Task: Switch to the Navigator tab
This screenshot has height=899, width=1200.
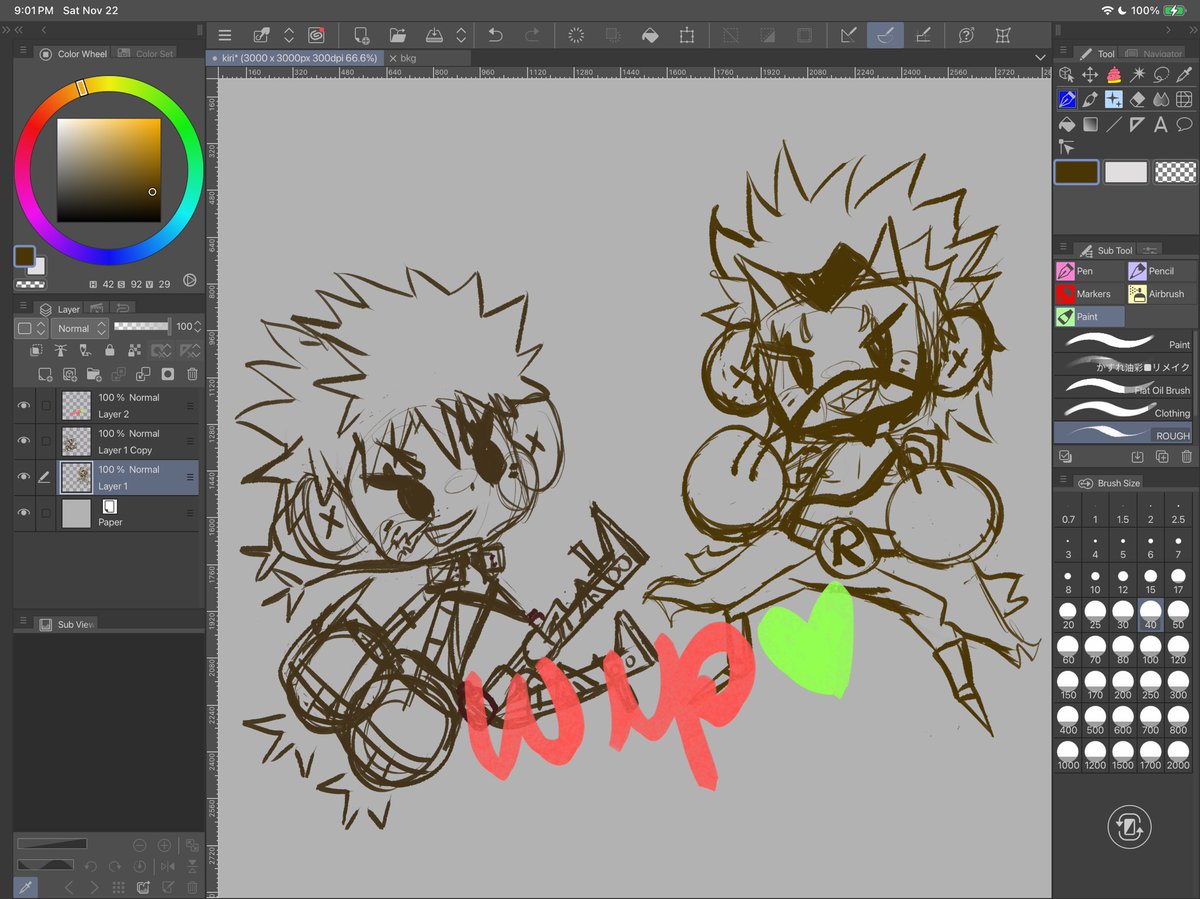Action: pyautogui.click(x=1152, y=54)
